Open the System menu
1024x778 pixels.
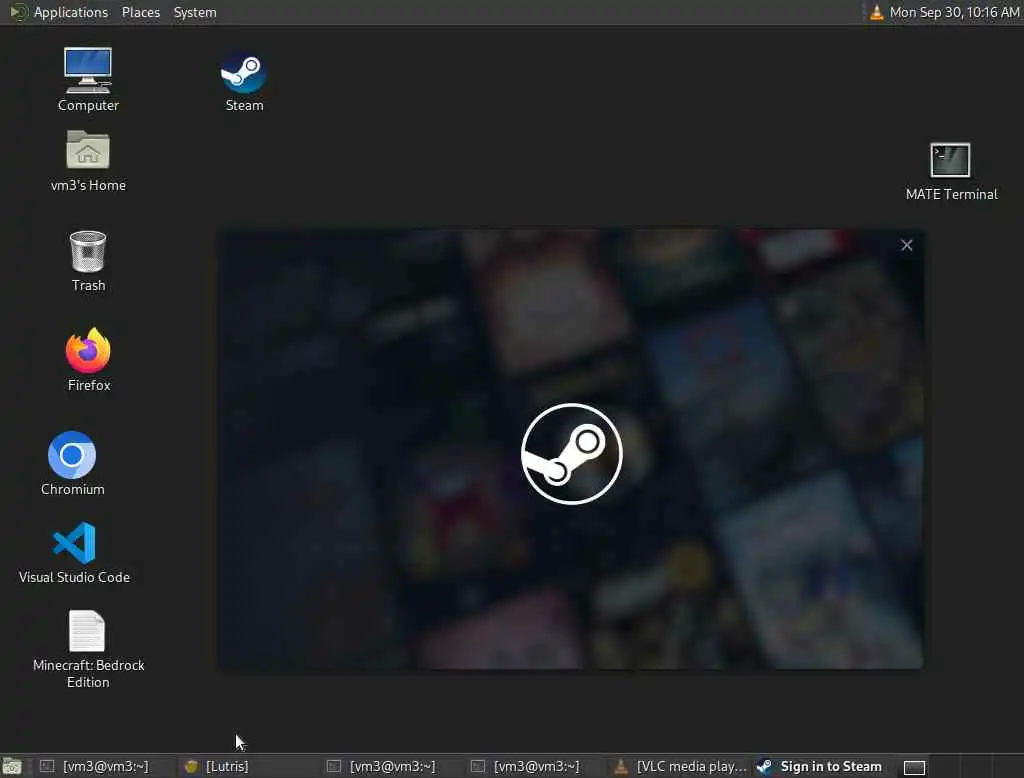(195, 12)
